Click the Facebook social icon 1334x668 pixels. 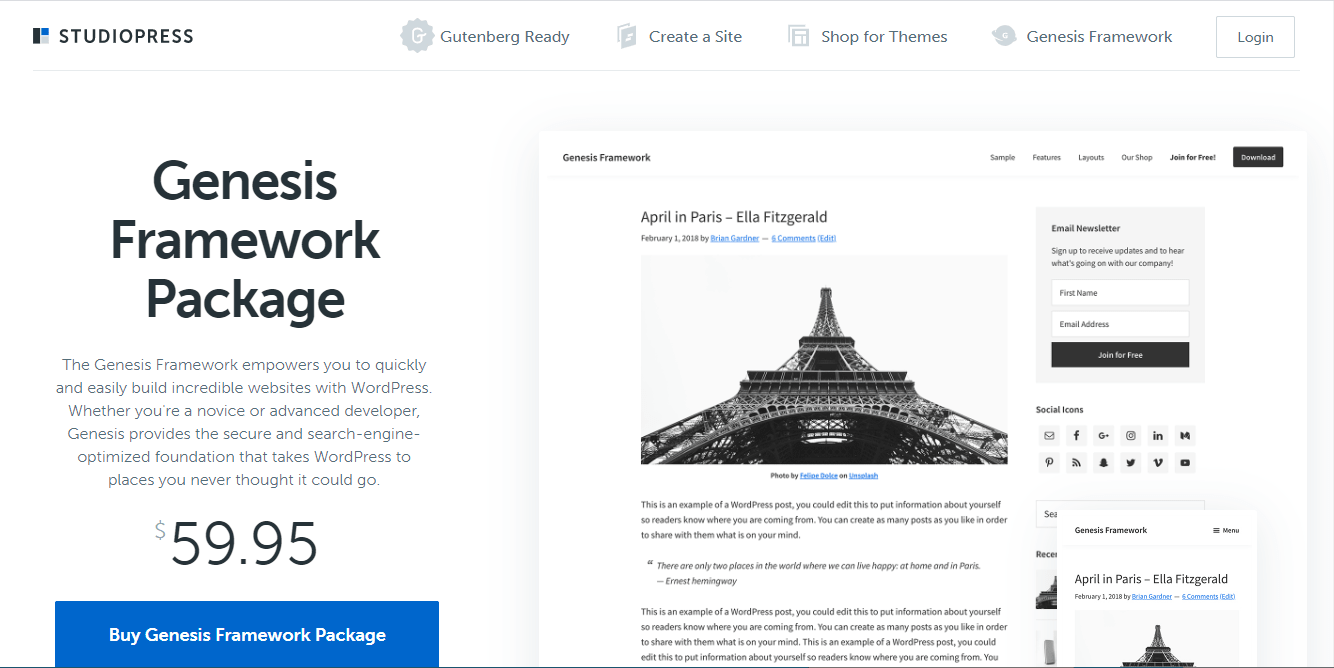coord(1076,435)
